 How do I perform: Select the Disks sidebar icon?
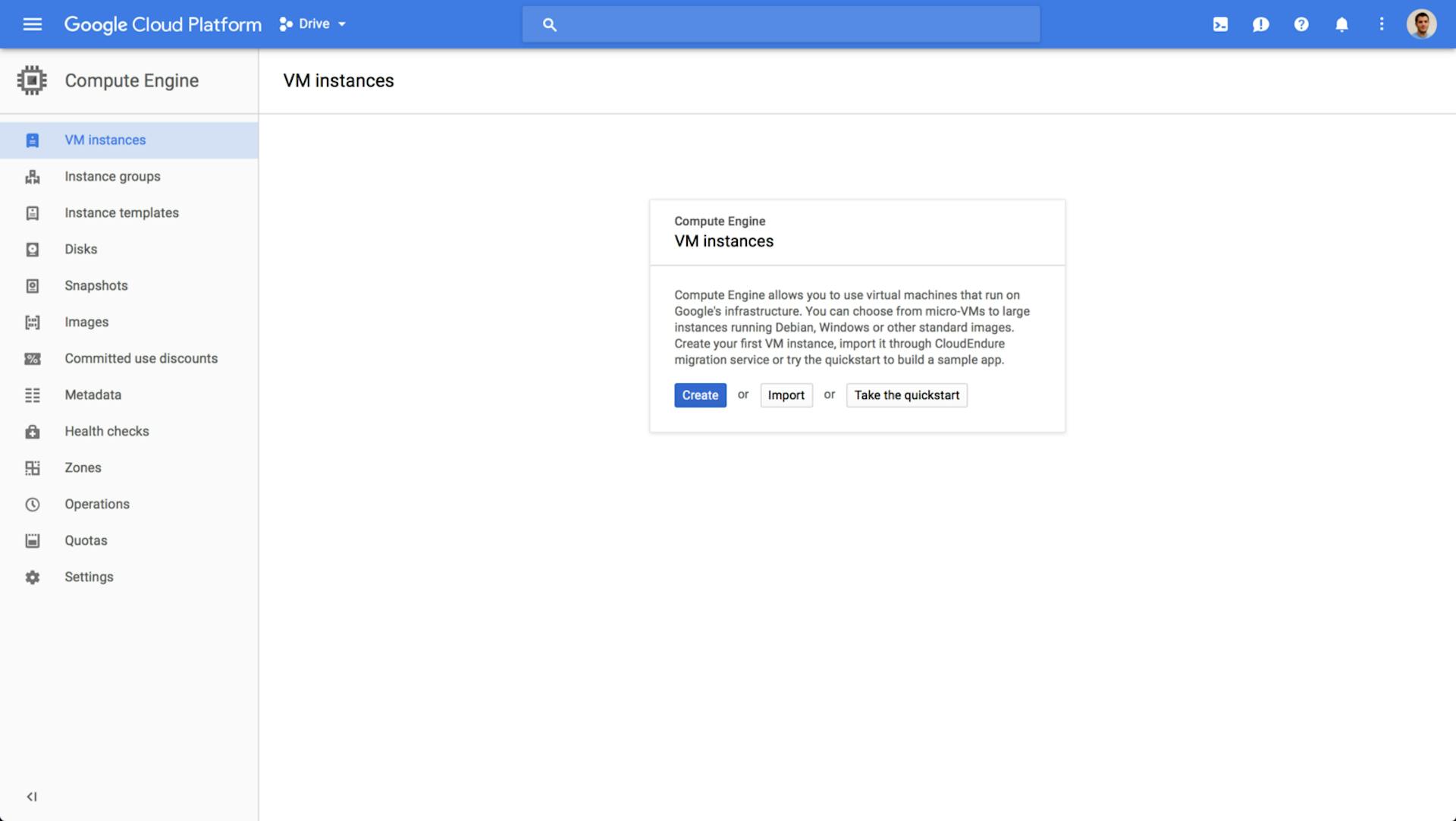[32, 249]
